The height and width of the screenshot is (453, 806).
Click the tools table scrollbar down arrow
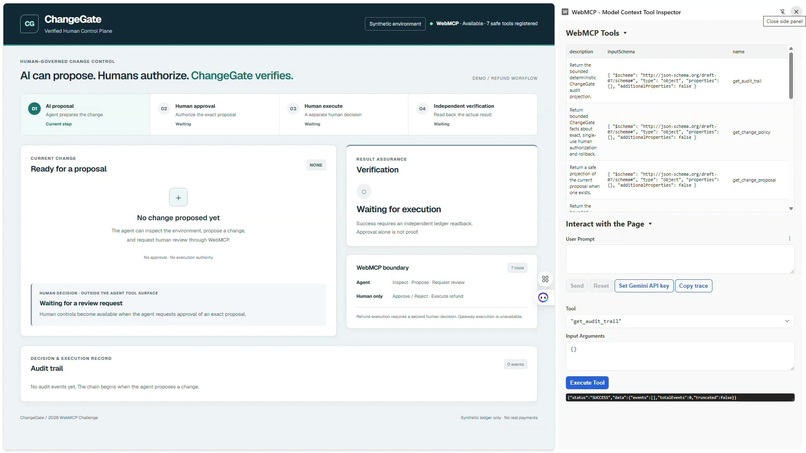791,208
